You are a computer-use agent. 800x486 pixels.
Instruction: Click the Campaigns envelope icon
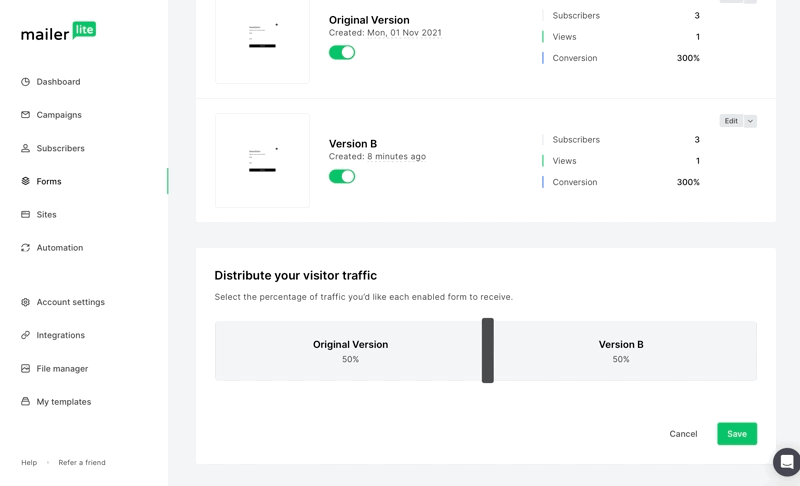(26, 115)
